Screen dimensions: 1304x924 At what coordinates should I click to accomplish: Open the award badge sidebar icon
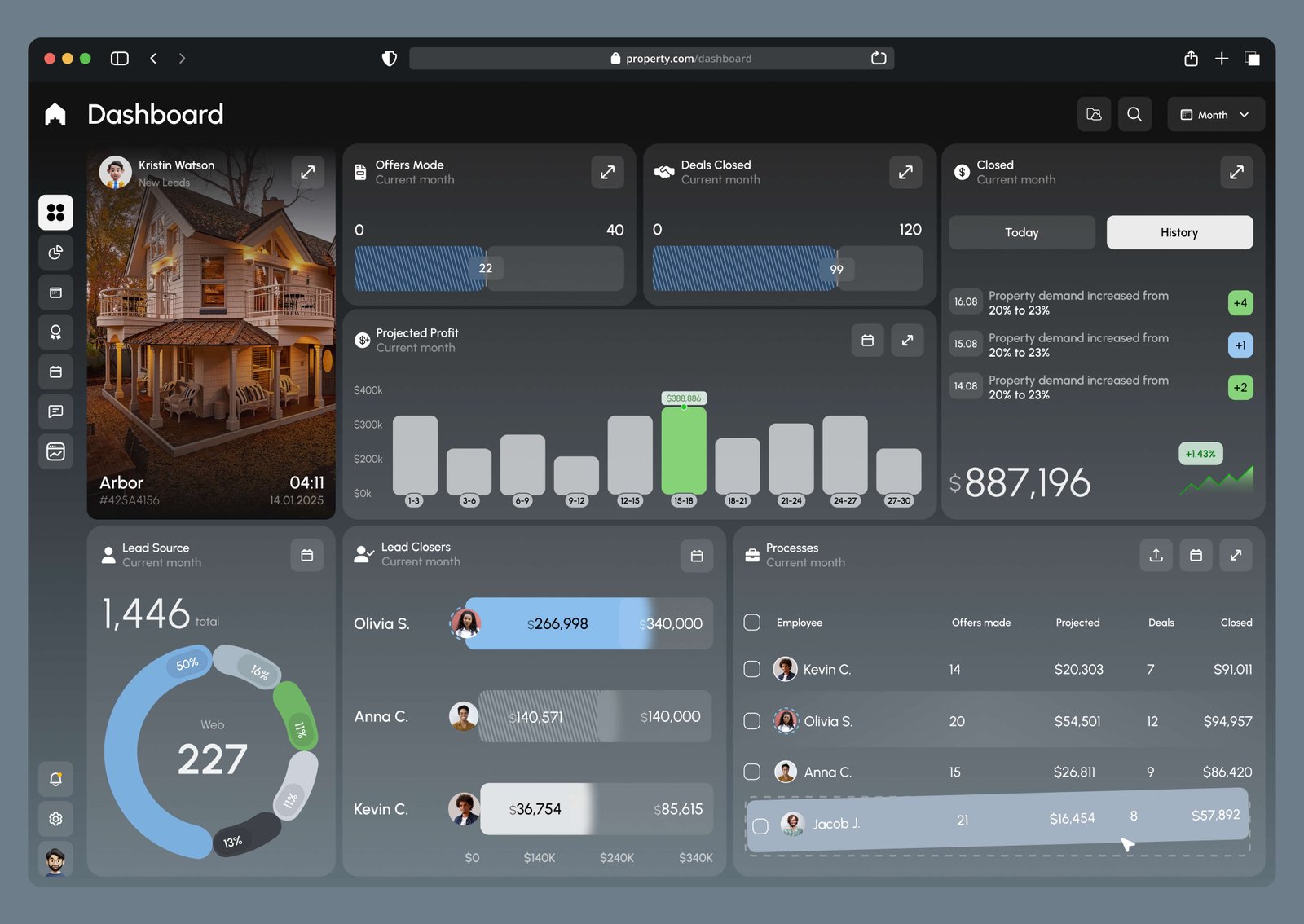pyautogui.click(x=55, y=332)
